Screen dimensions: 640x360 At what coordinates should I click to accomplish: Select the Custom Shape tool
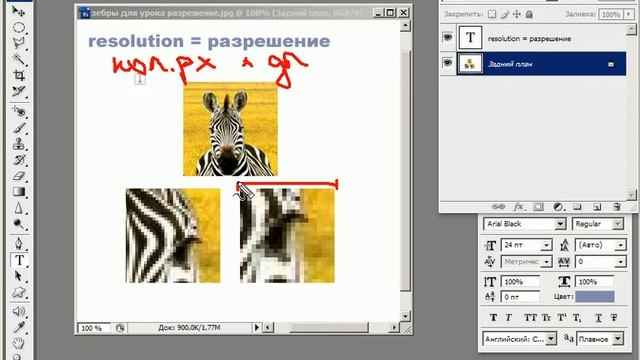pos(18,292)
